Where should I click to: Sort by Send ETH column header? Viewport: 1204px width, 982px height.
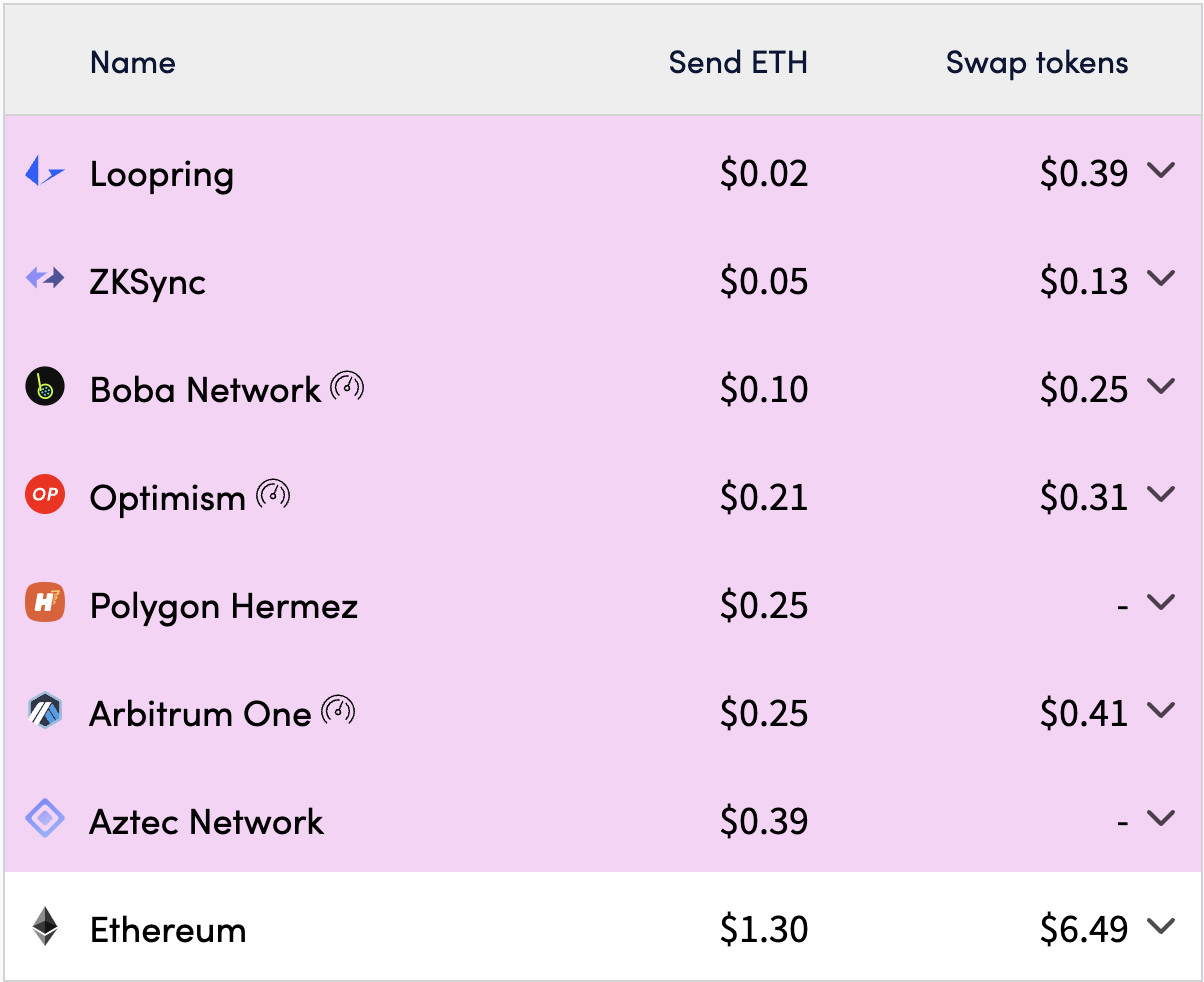tap(737, 63)
